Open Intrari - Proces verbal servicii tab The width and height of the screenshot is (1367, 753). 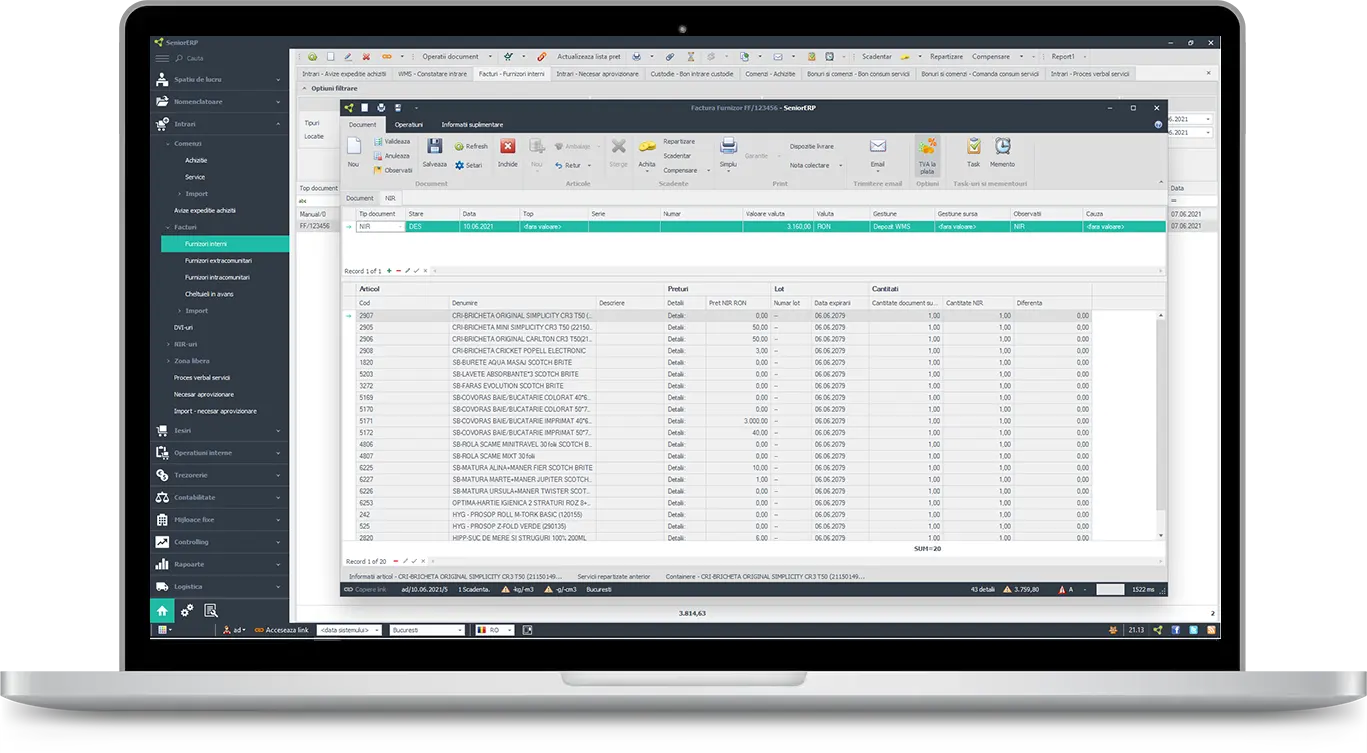(x=1090, y=73)
